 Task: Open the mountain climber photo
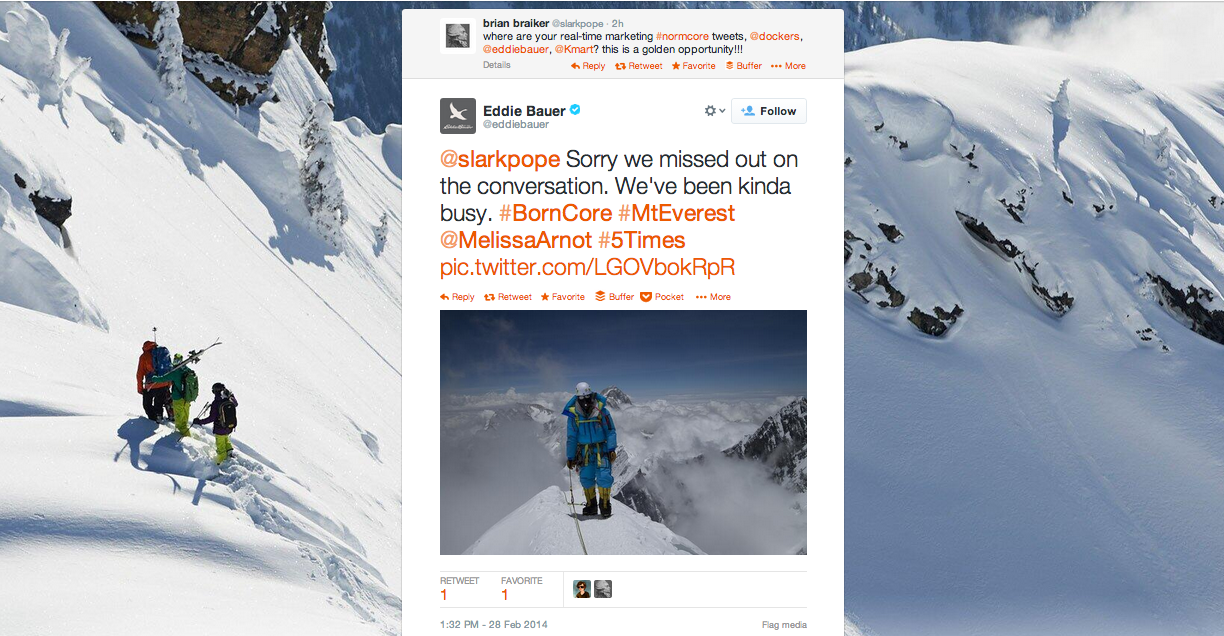tap(623, 432)
